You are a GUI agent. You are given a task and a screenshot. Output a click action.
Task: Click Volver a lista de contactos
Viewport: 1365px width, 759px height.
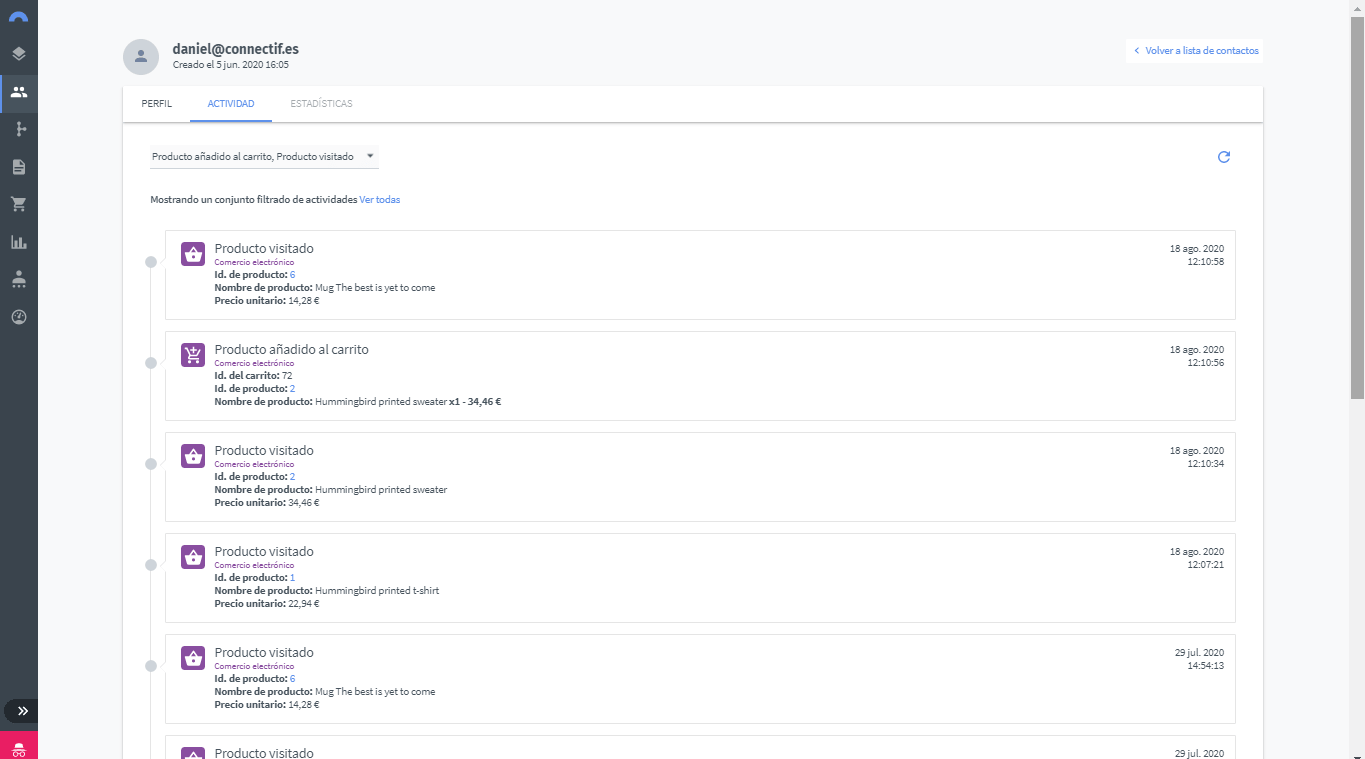pos(1195,51)
